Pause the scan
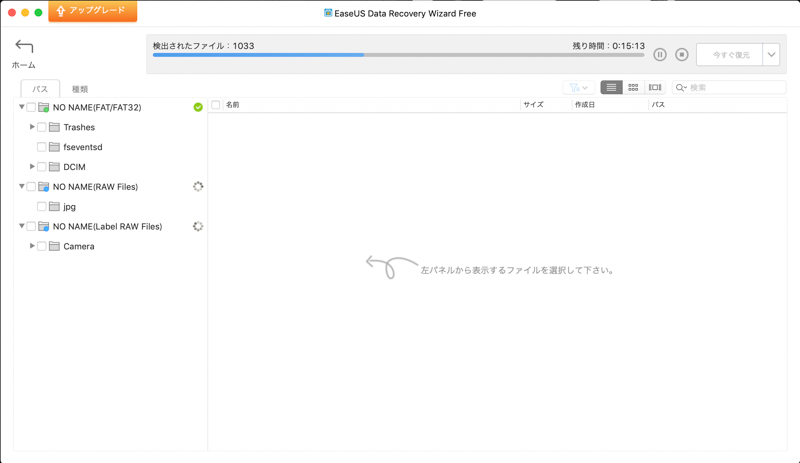 pyautogui.click(x=660, y=55)
